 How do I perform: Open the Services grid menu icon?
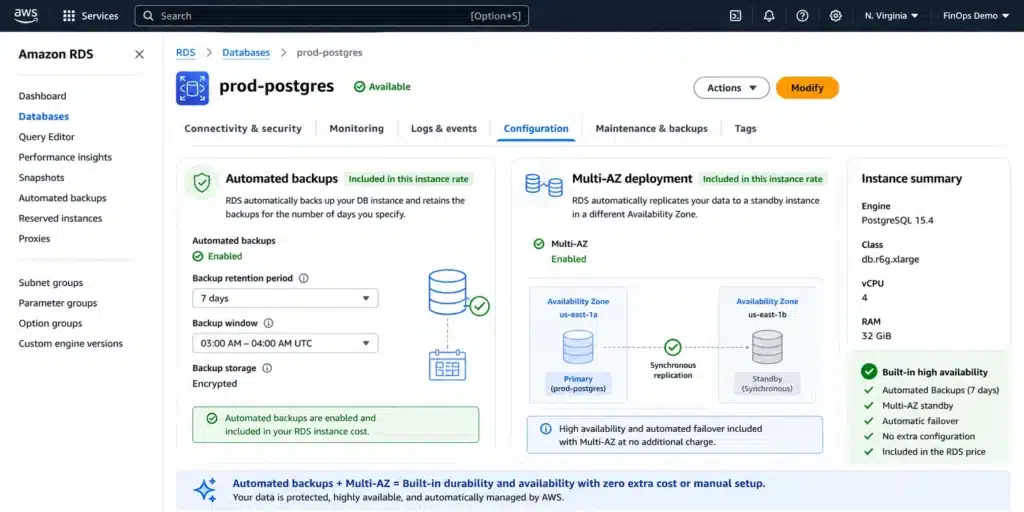69,16
